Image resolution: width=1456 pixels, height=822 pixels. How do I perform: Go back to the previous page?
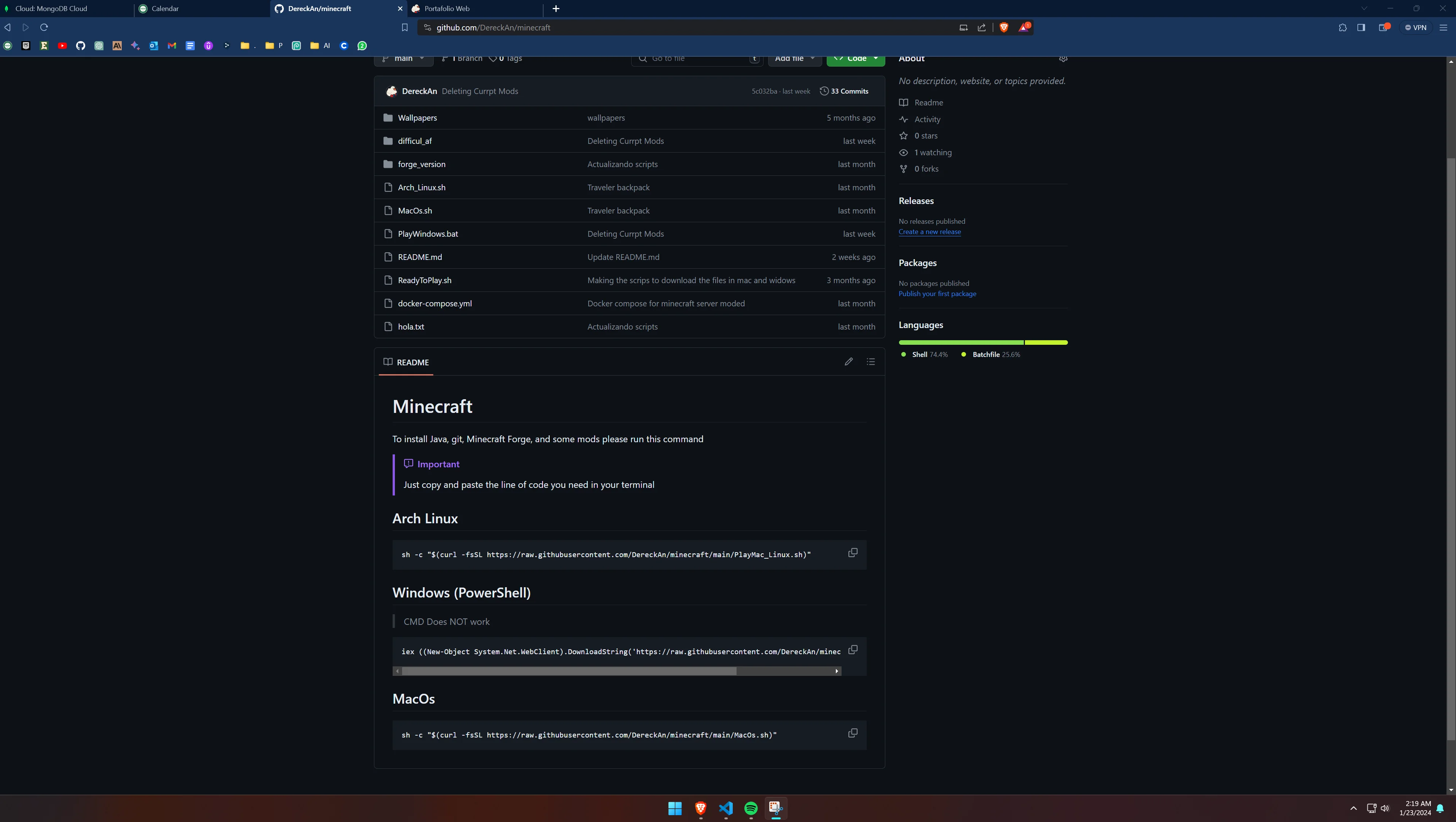point(8,27)
